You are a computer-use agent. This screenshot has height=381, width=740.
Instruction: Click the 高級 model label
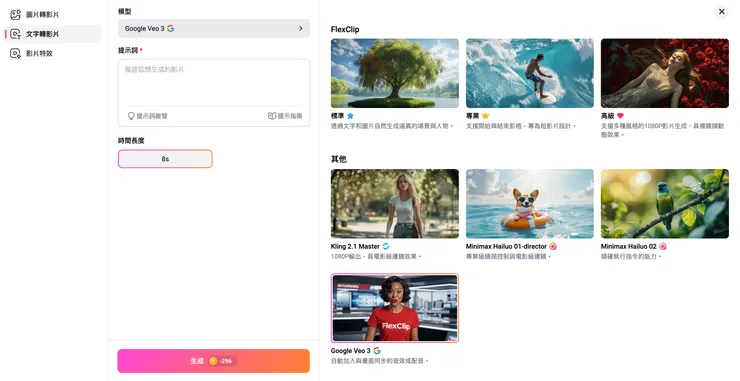point(607,116)
